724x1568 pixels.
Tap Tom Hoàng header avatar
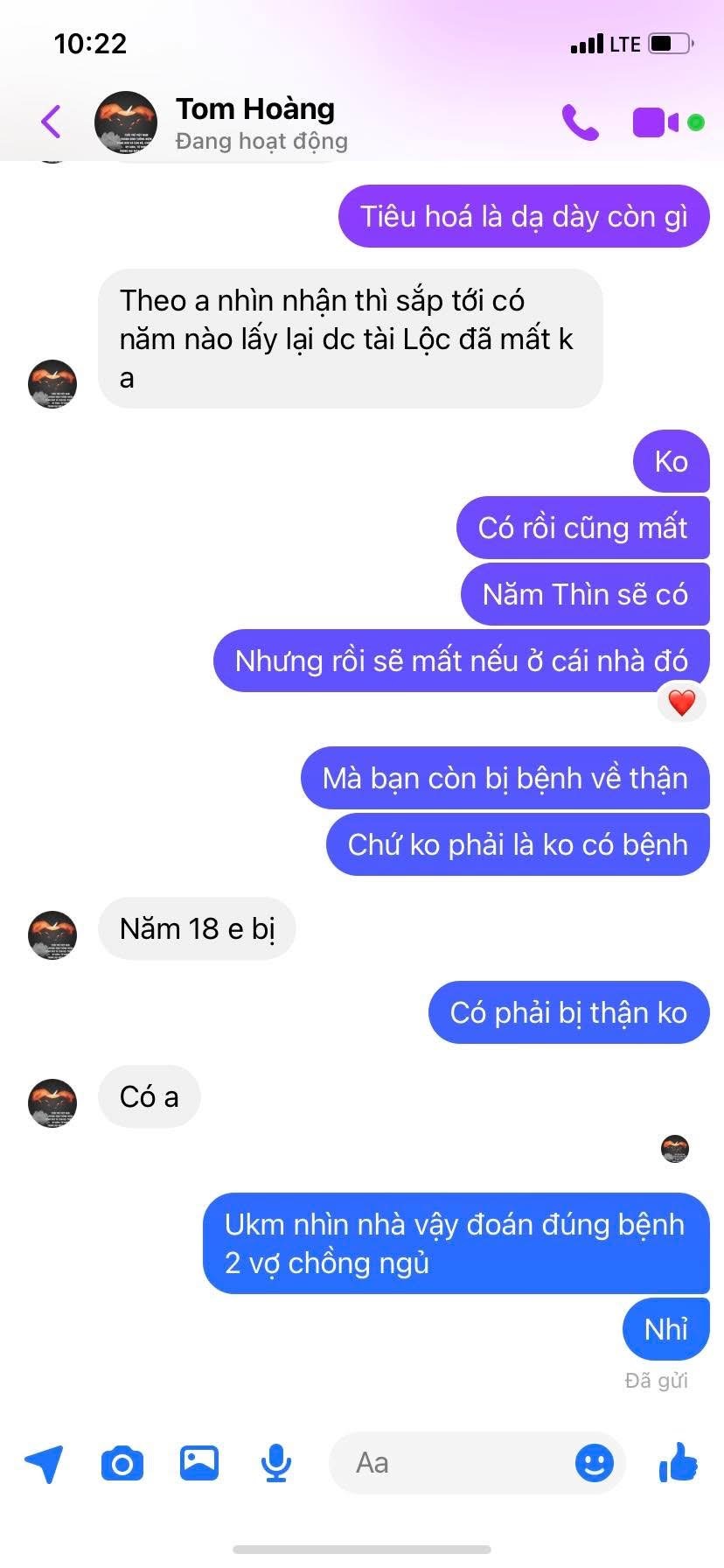click(126, 122)
